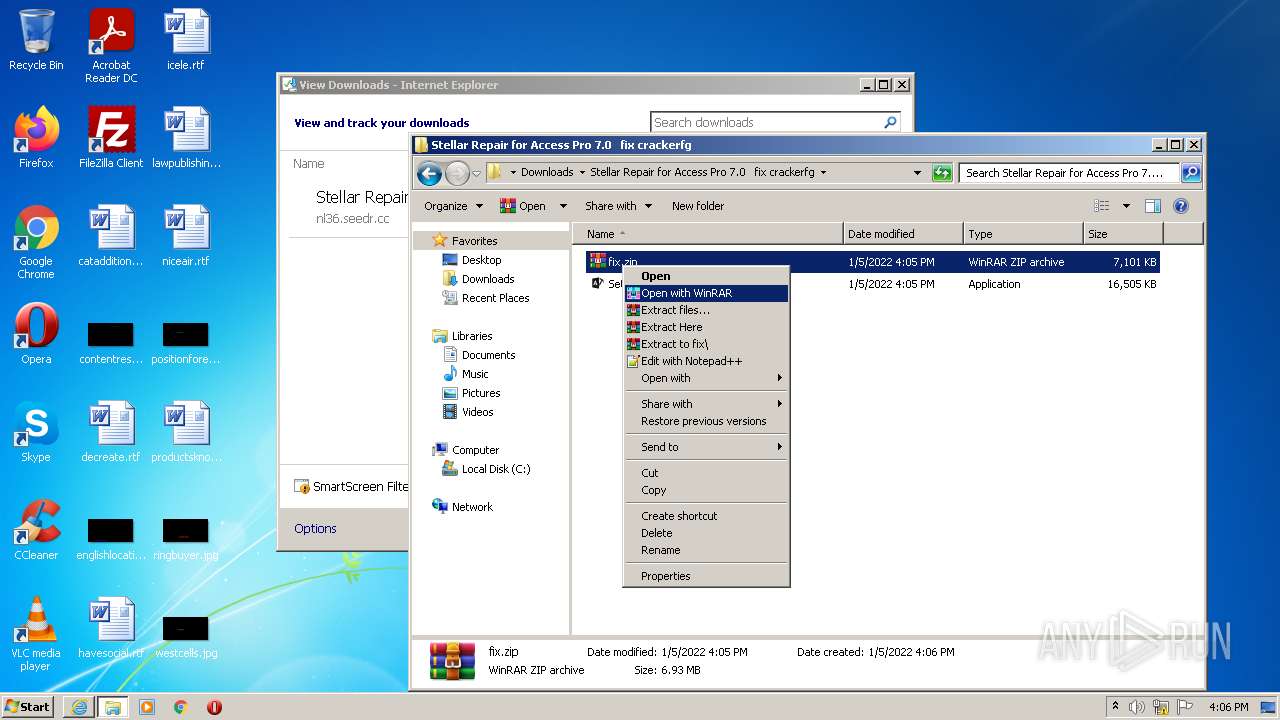The height and width of the screenshot is (720, 1280).
Task: Open media player taskbar icon
Action: [x=147, y=707]
